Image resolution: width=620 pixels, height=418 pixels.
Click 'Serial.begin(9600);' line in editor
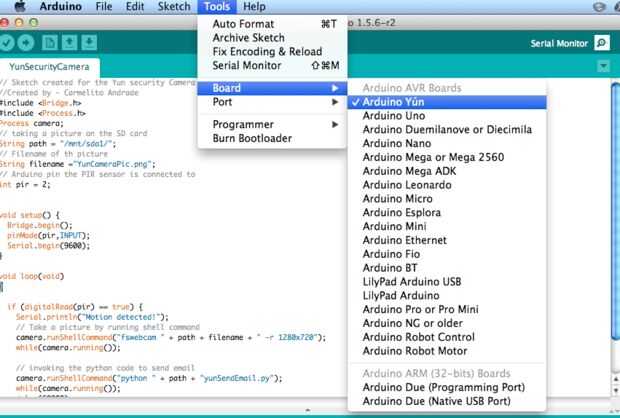click(x=49, y=246)
